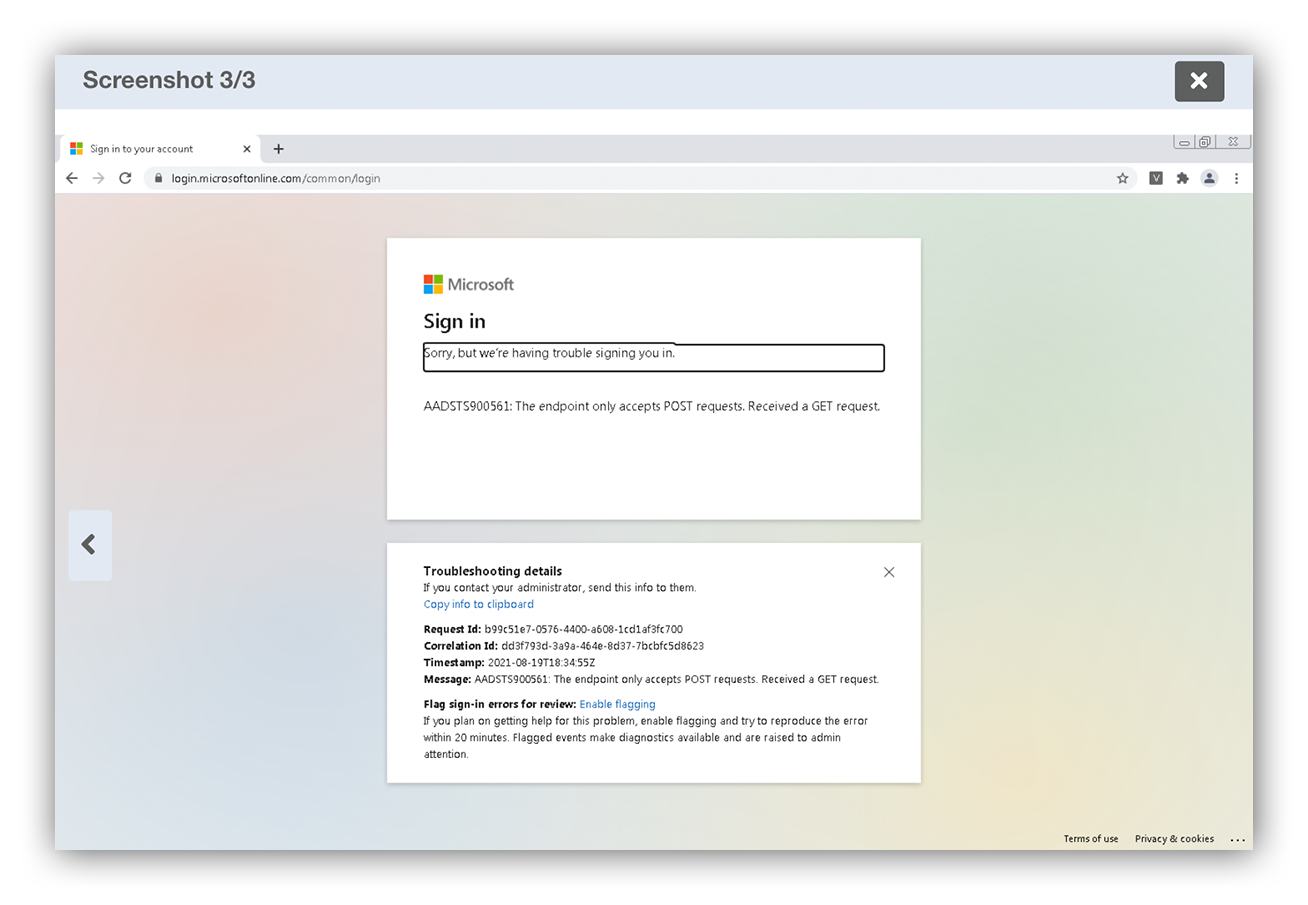Image resolution: width=1308 pixels, height=905 pixels.
Task: Close the screenshot lightbox viewer
Action: 1199,81
